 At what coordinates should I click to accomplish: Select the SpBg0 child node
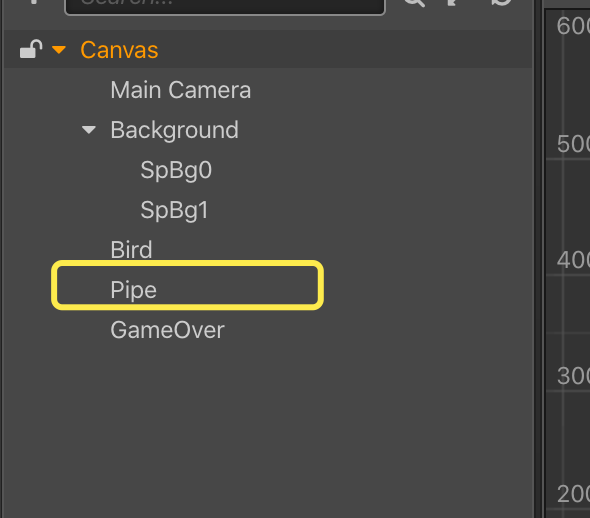(x=176, y=170)
